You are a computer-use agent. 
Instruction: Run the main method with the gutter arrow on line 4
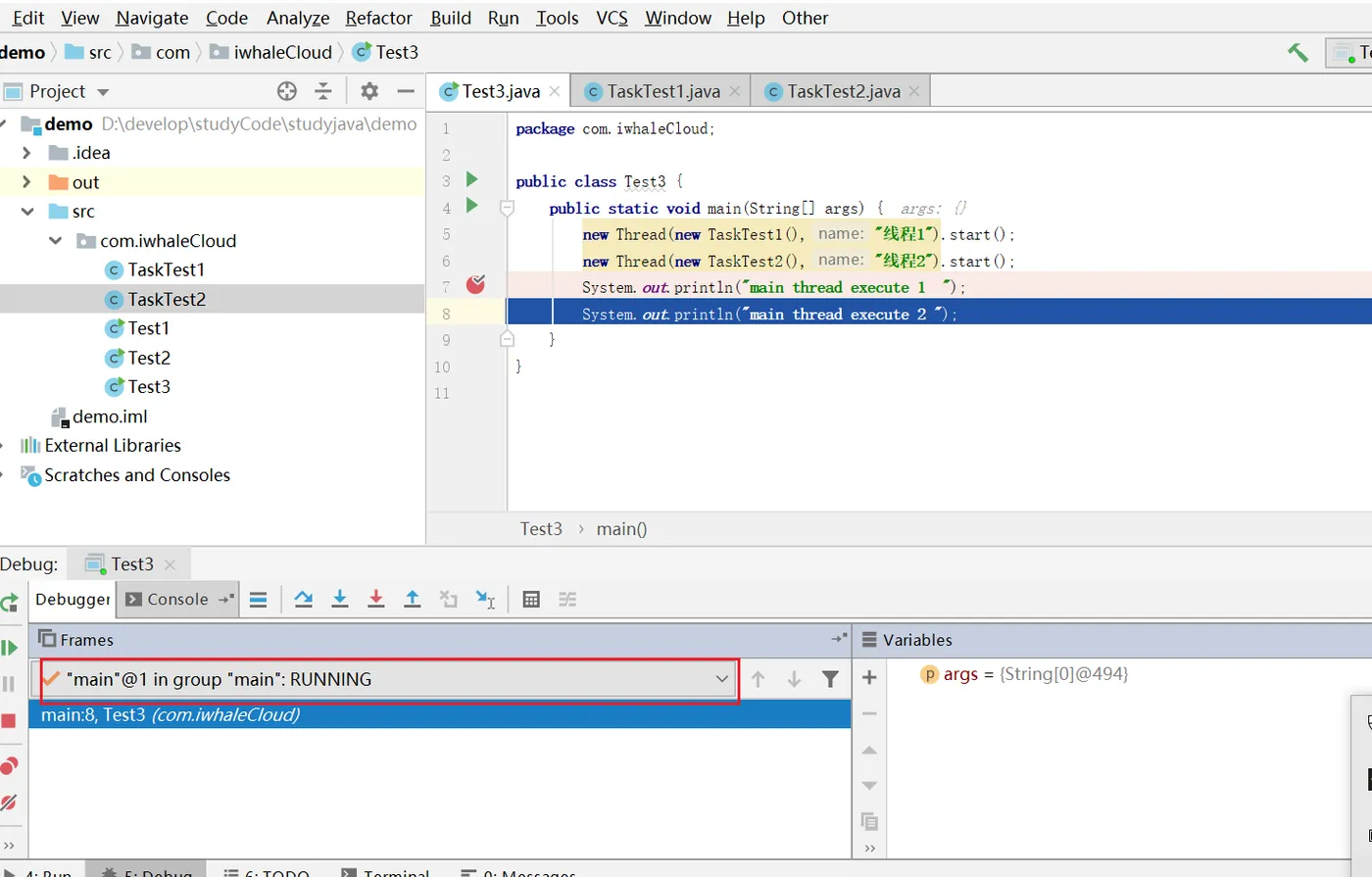pyautogui.click(x=471, y=206)
